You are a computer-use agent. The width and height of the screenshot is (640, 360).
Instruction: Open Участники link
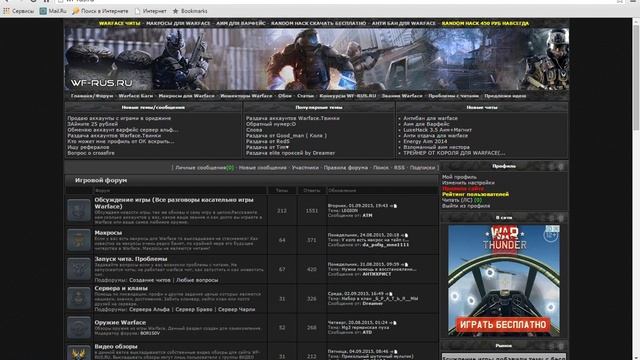(305, 168)
